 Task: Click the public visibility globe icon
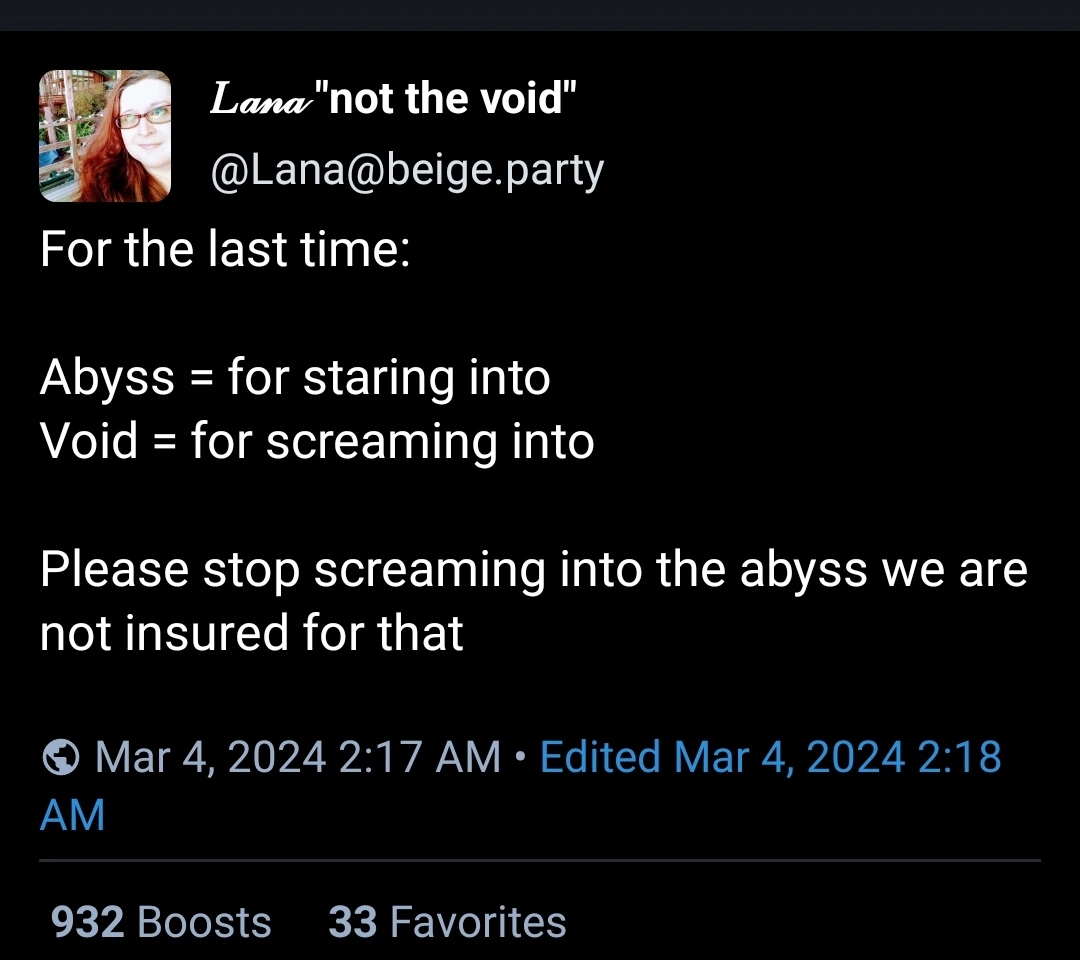pos(61,758)
